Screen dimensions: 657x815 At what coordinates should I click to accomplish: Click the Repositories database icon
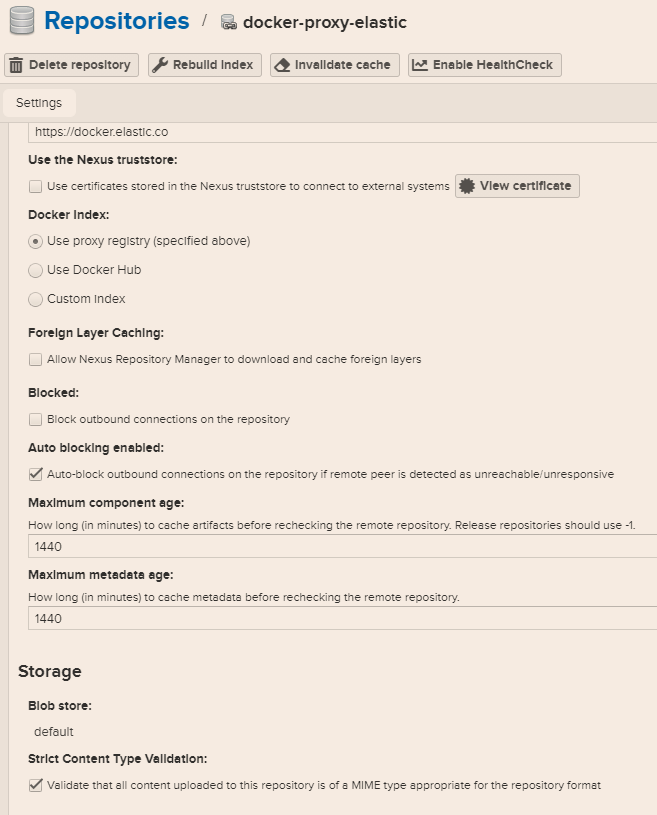click(x=22, y=21)
